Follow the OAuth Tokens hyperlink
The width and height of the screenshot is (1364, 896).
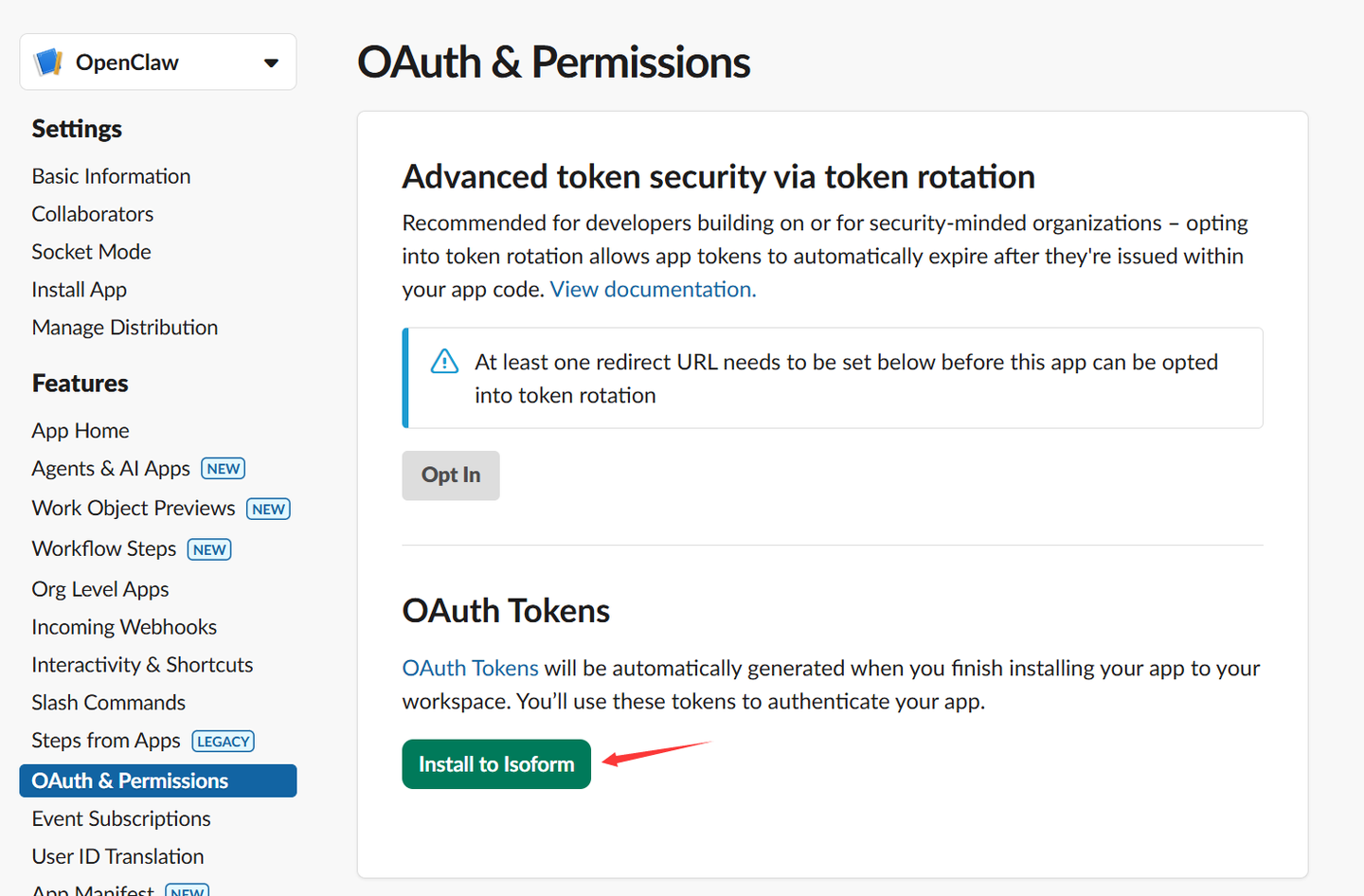[x=470, y=669]
